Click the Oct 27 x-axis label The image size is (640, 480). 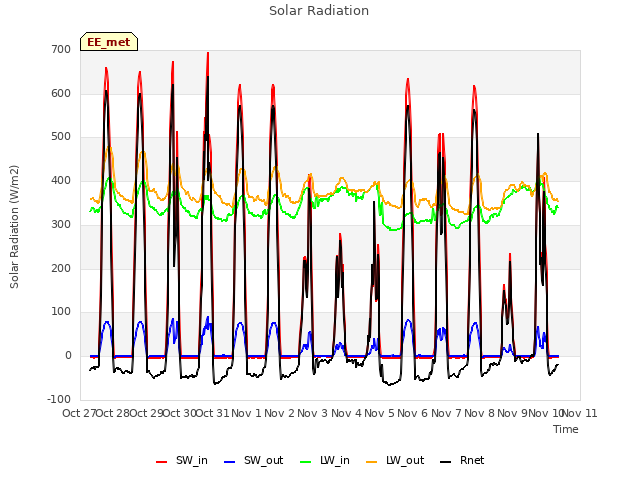click(79, 413)
